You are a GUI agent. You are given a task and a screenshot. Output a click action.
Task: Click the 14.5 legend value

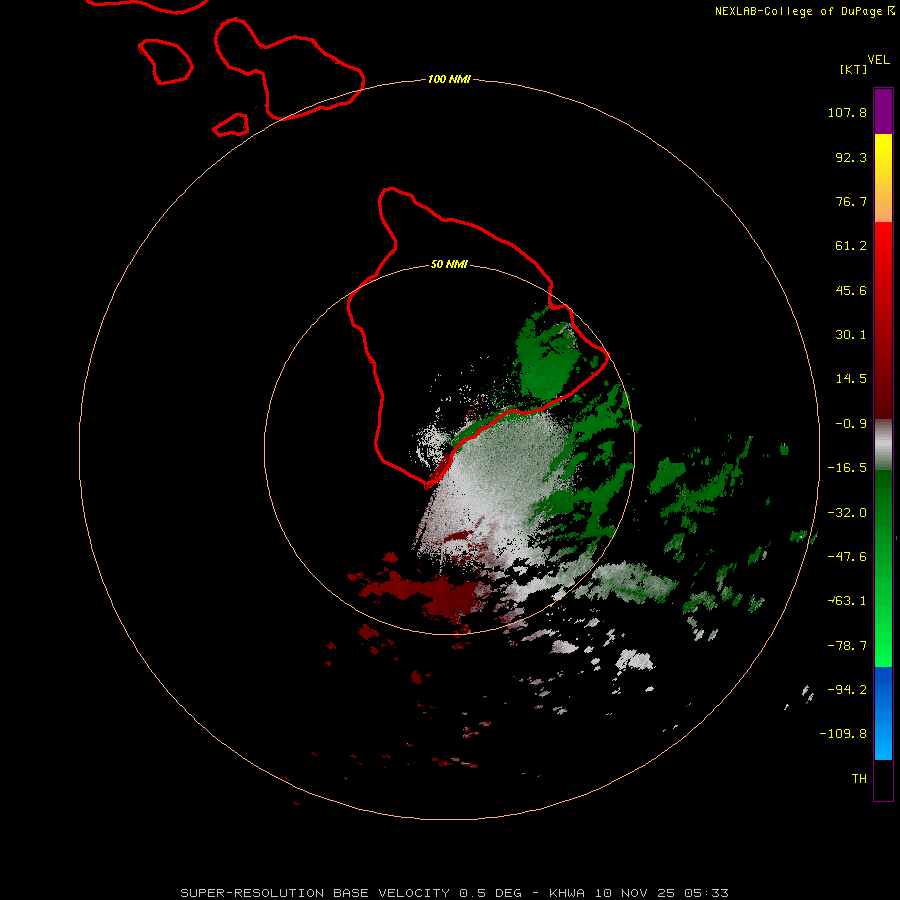(x=851, y=379)
